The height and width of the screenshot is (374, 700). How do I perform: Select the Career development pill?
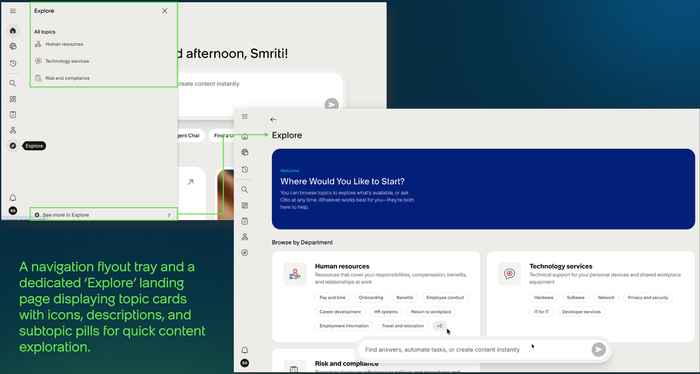tap(340, 312)
